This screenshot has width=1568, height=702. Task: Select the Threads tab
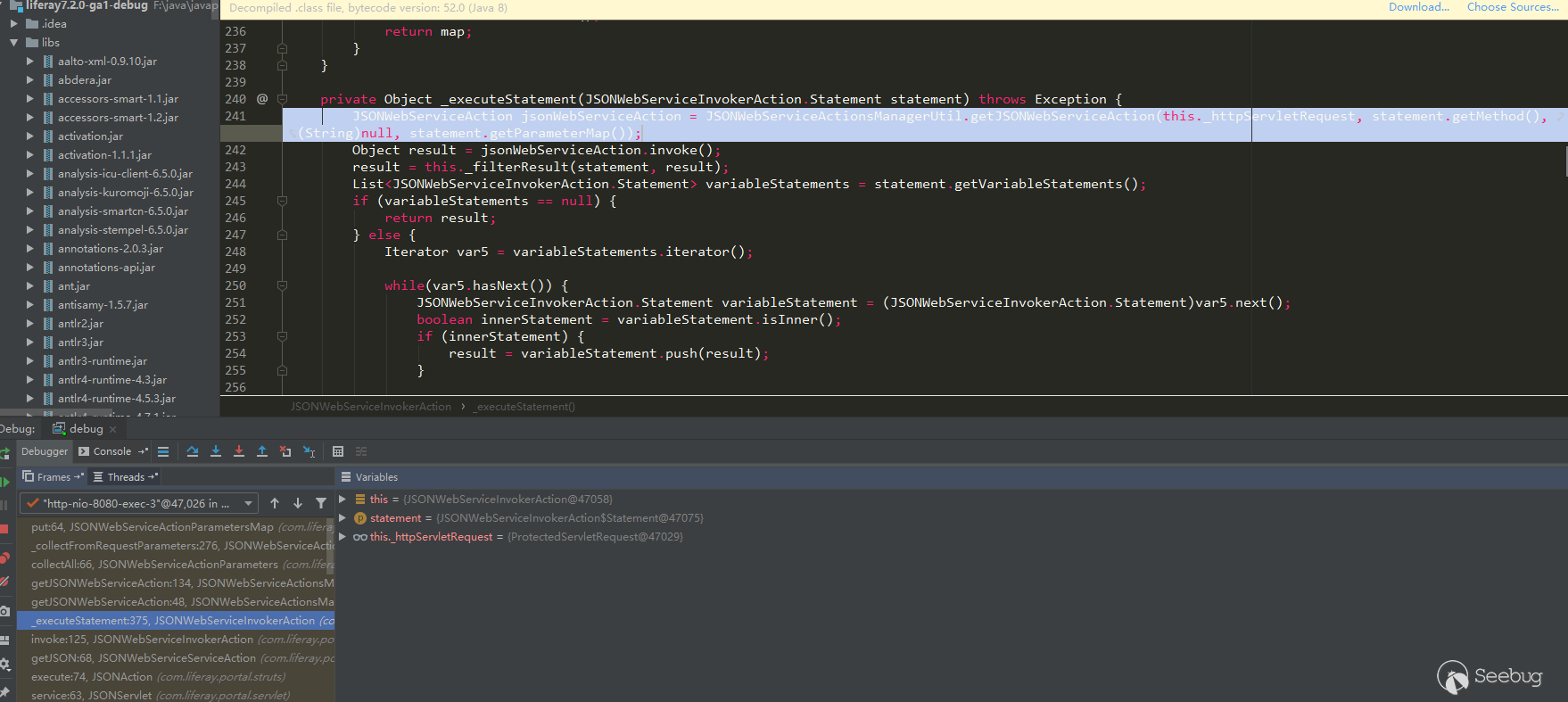click(126, 477)
